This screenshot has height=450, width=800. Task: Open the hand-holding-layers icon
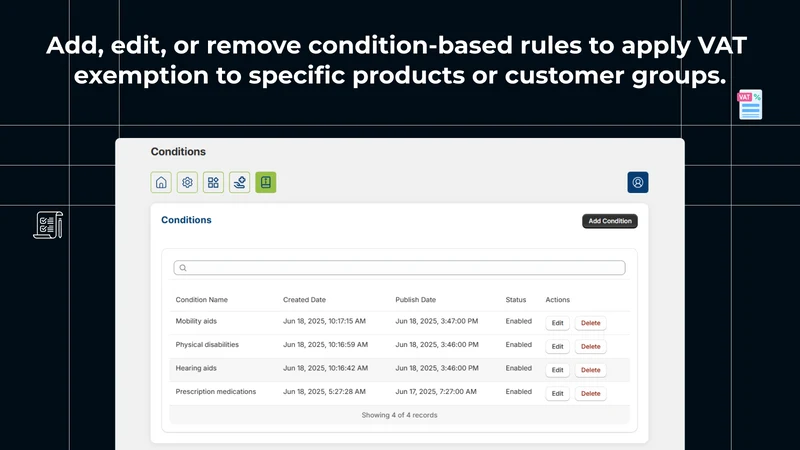tap(239, 182)
